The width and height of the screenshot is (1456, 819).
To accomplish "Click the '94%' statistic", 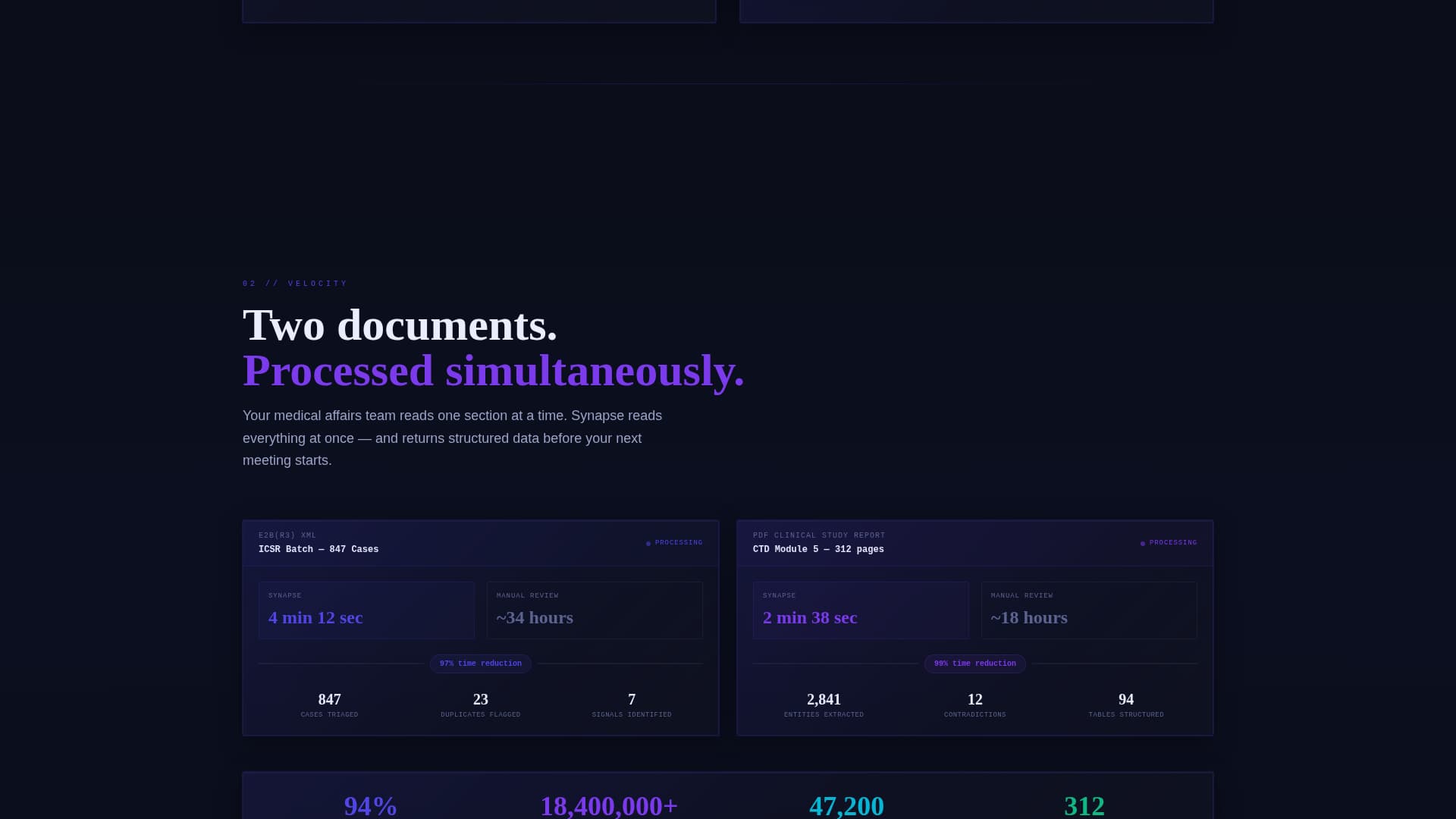I will point(371,806).
